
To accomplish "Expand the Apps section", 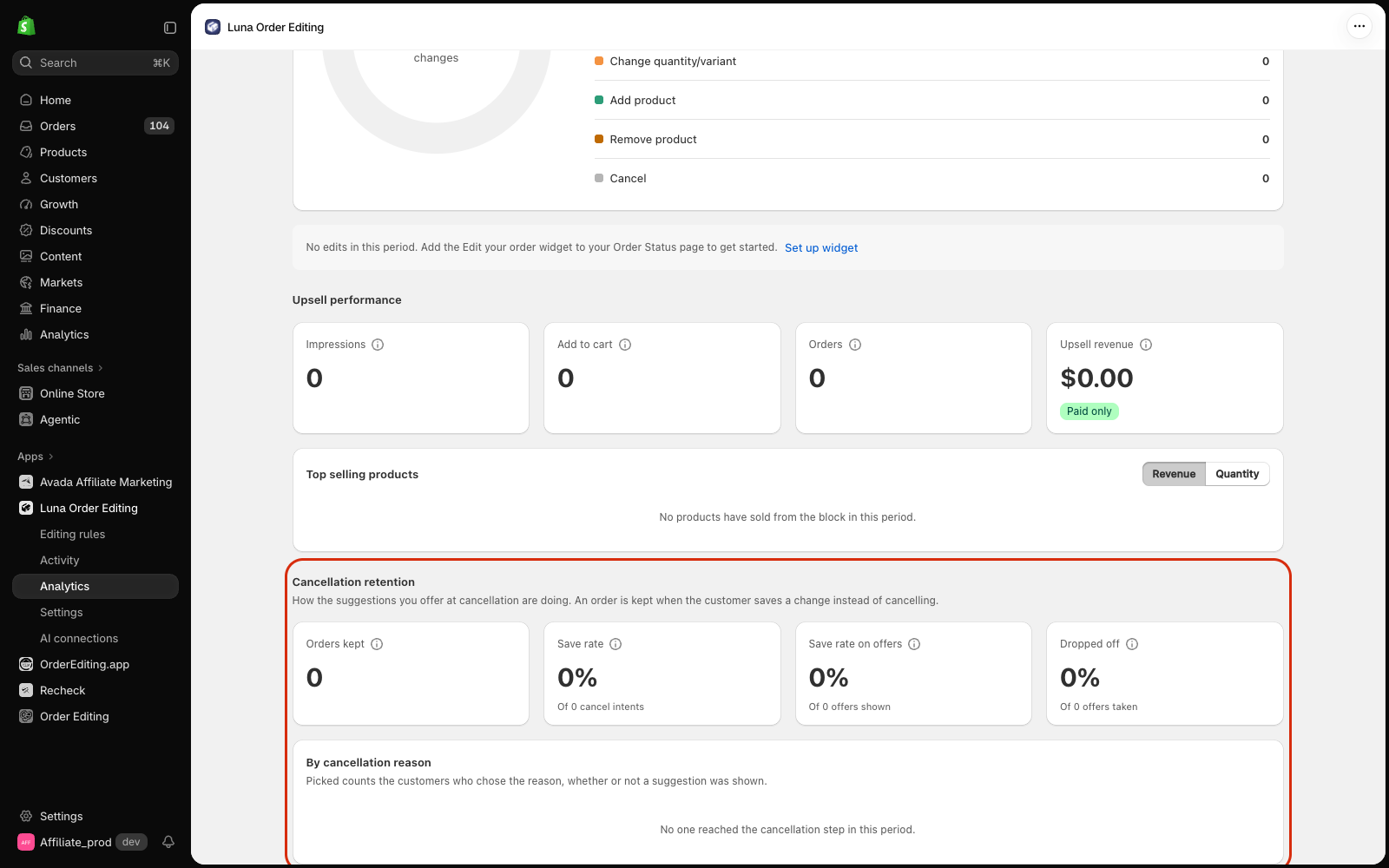I will point(36,457).
